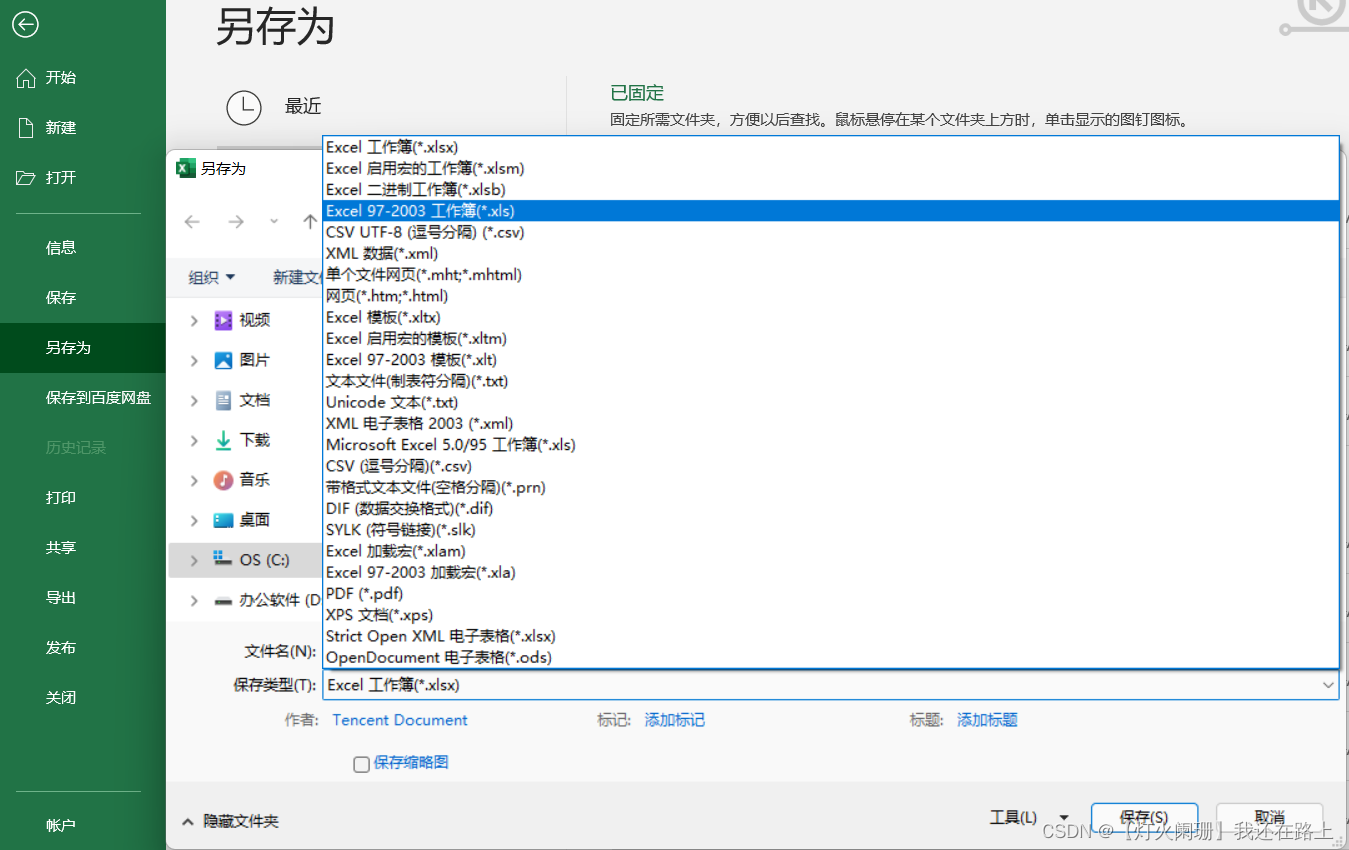The image size is (1349, 850).
Task: Click 添加标题 title link
Action: tap(987, 720)
